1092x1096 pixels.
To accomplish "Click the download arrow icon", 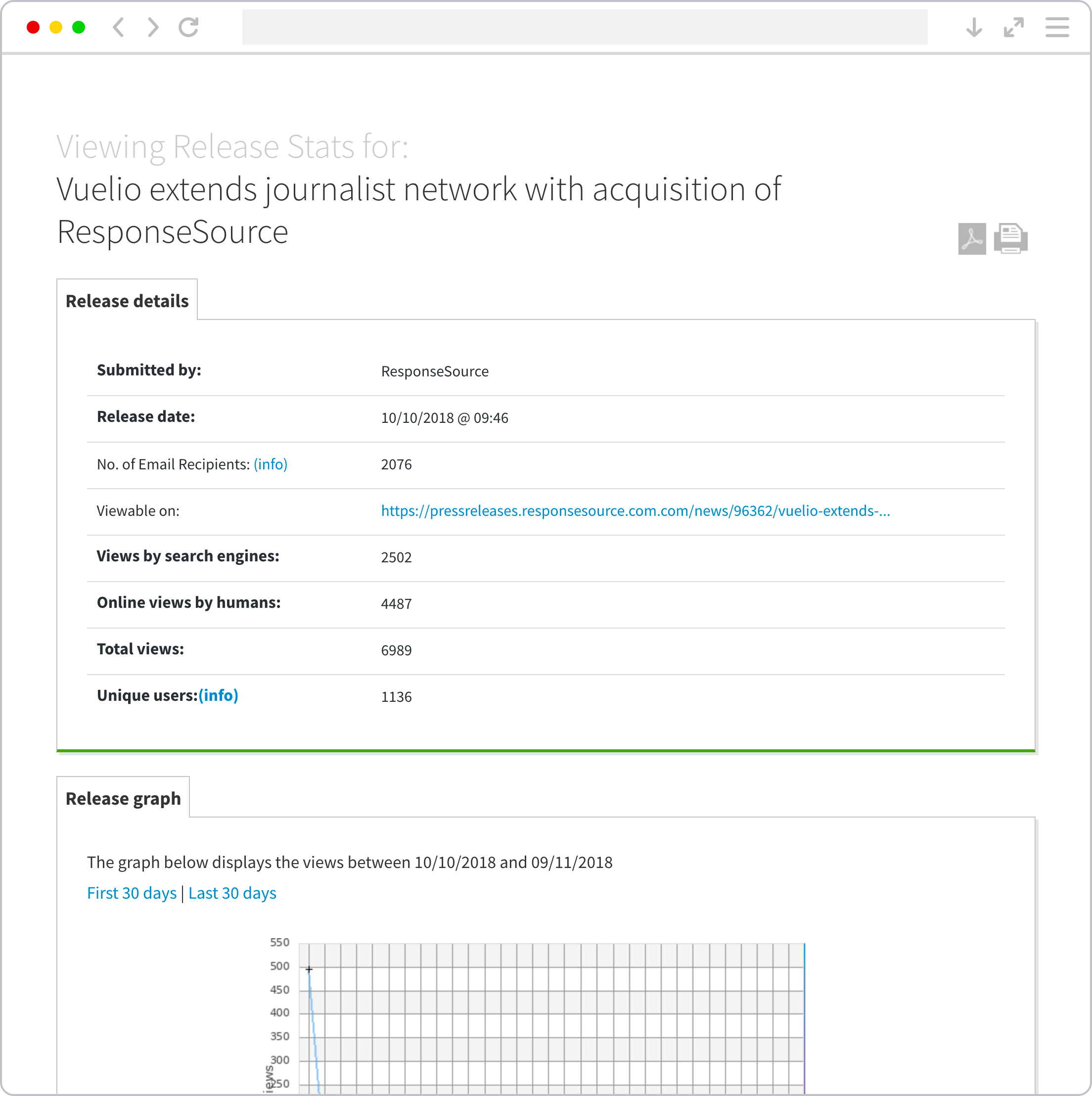I will point(974,27).
